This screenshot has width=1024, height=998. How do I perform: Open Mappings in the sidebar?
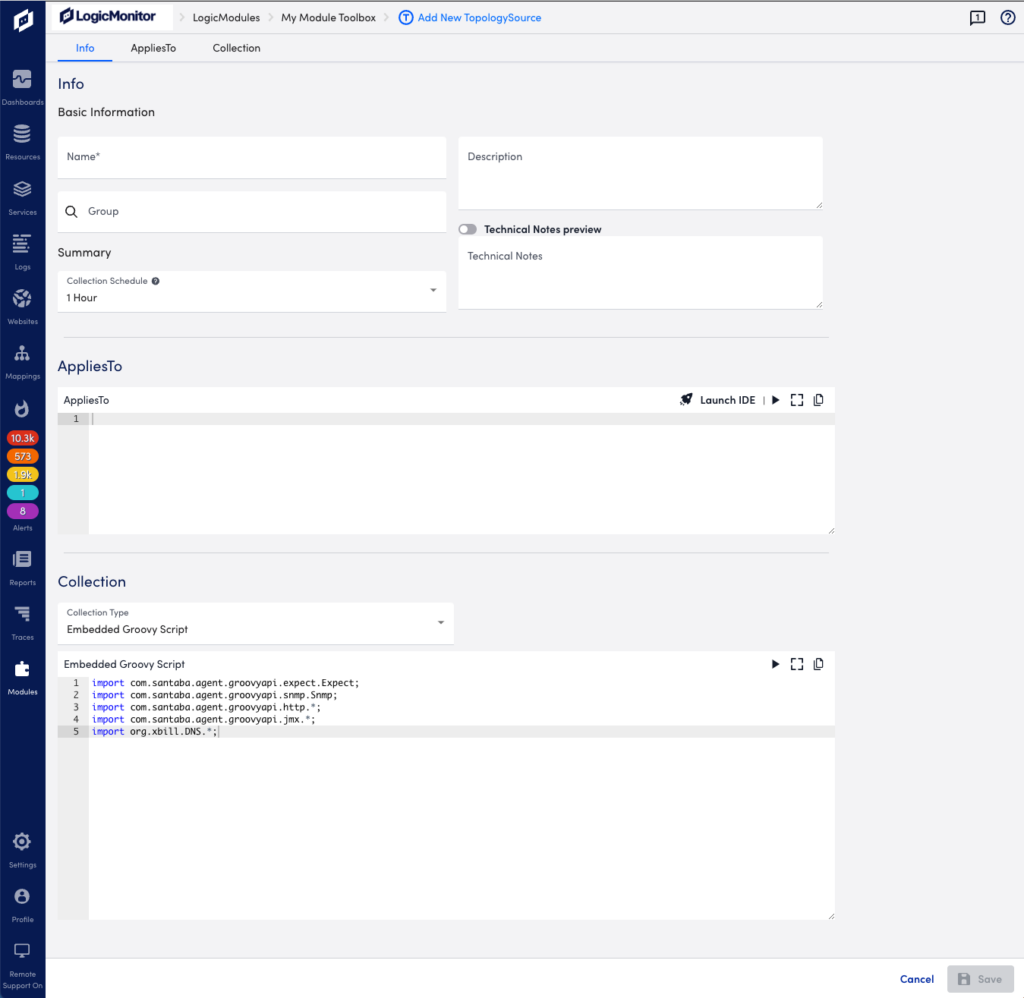point(22,353)
